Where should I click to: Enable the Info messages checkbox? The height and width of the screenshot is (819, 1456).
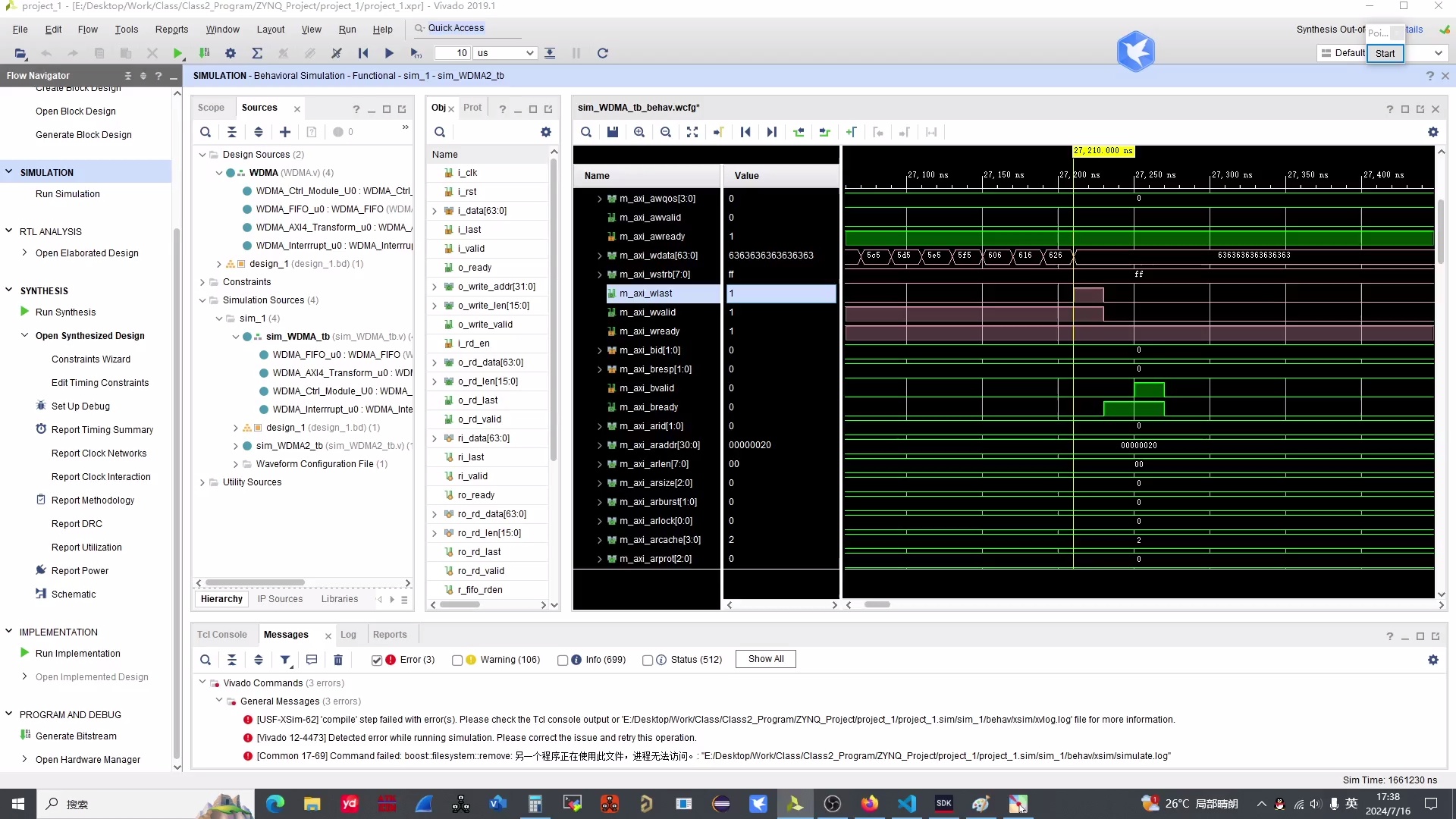[x=563, y=660]
